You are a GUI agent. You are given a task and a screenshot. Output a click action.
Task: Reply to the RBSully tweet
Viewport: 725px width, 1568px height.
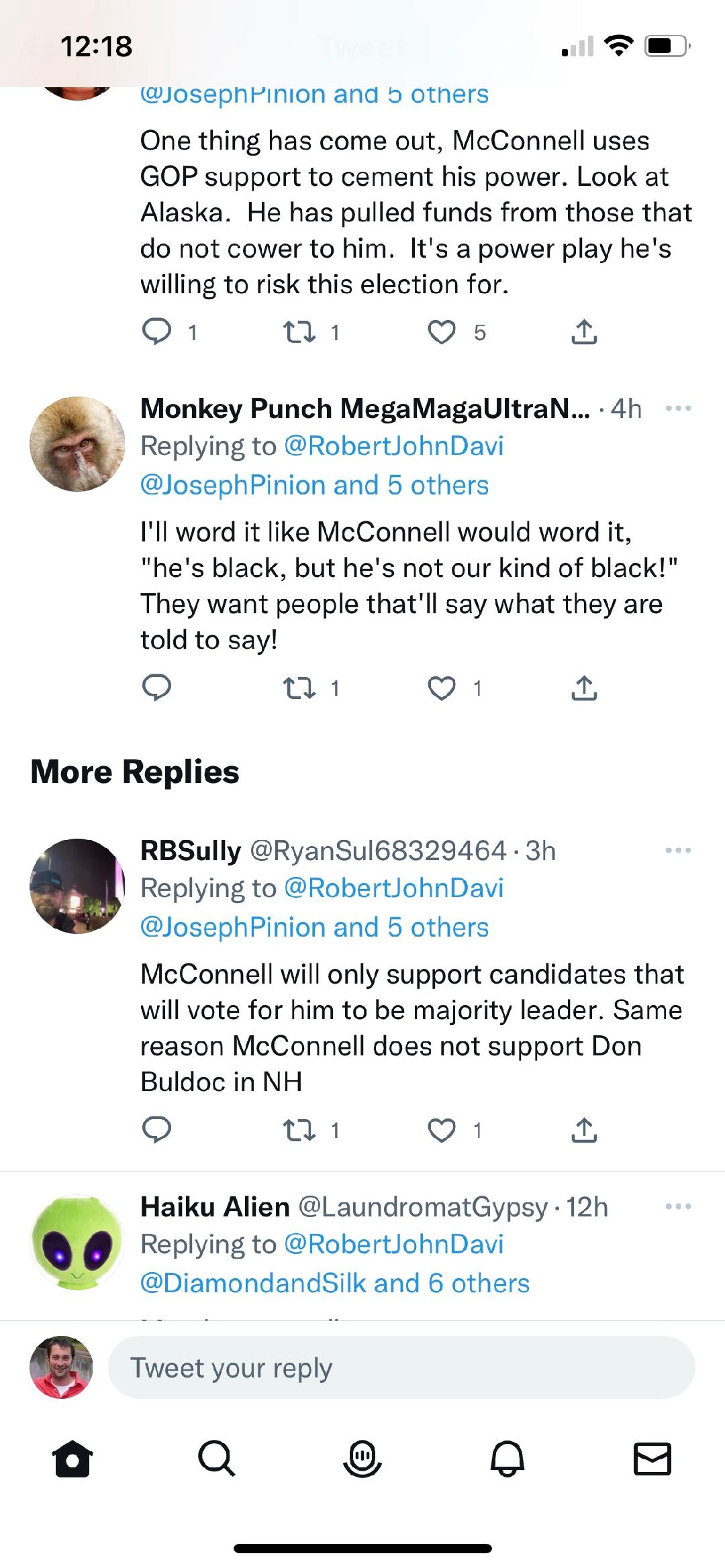click(x=156, y=1131)
